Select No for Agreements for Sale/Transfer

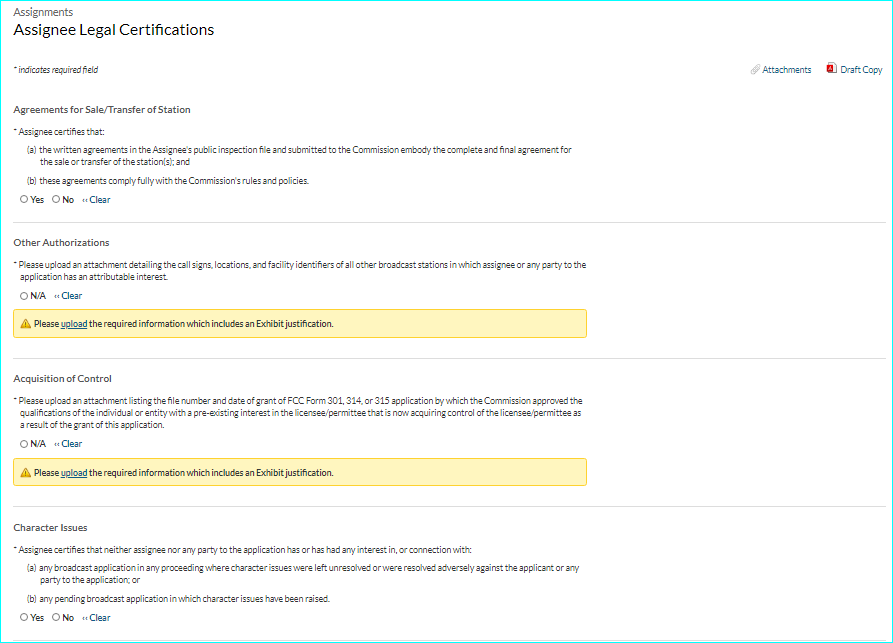pyautogui.click(x=56, y=200)
